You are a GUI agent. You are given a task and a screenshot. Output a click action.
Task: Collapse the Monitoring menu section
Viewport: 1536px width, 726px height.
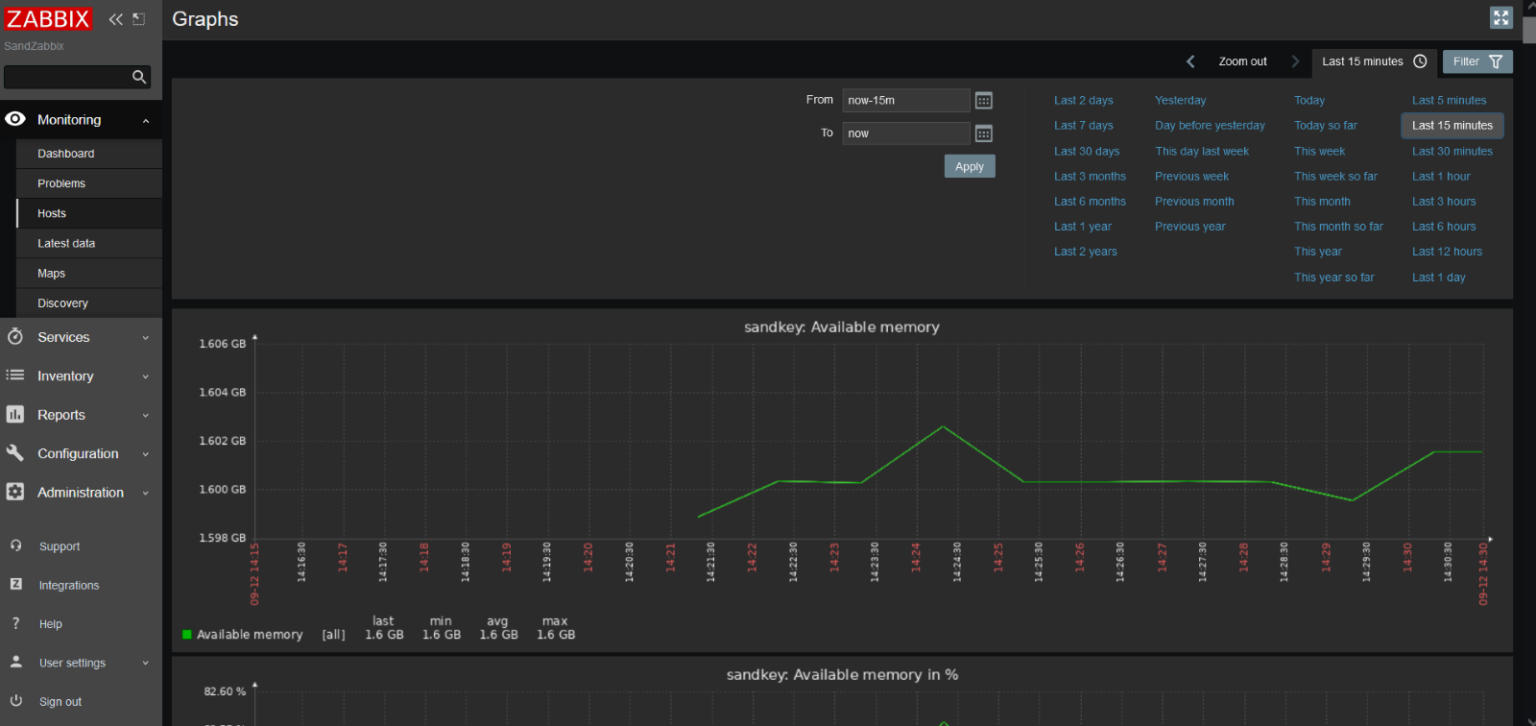tap(80, 120)
